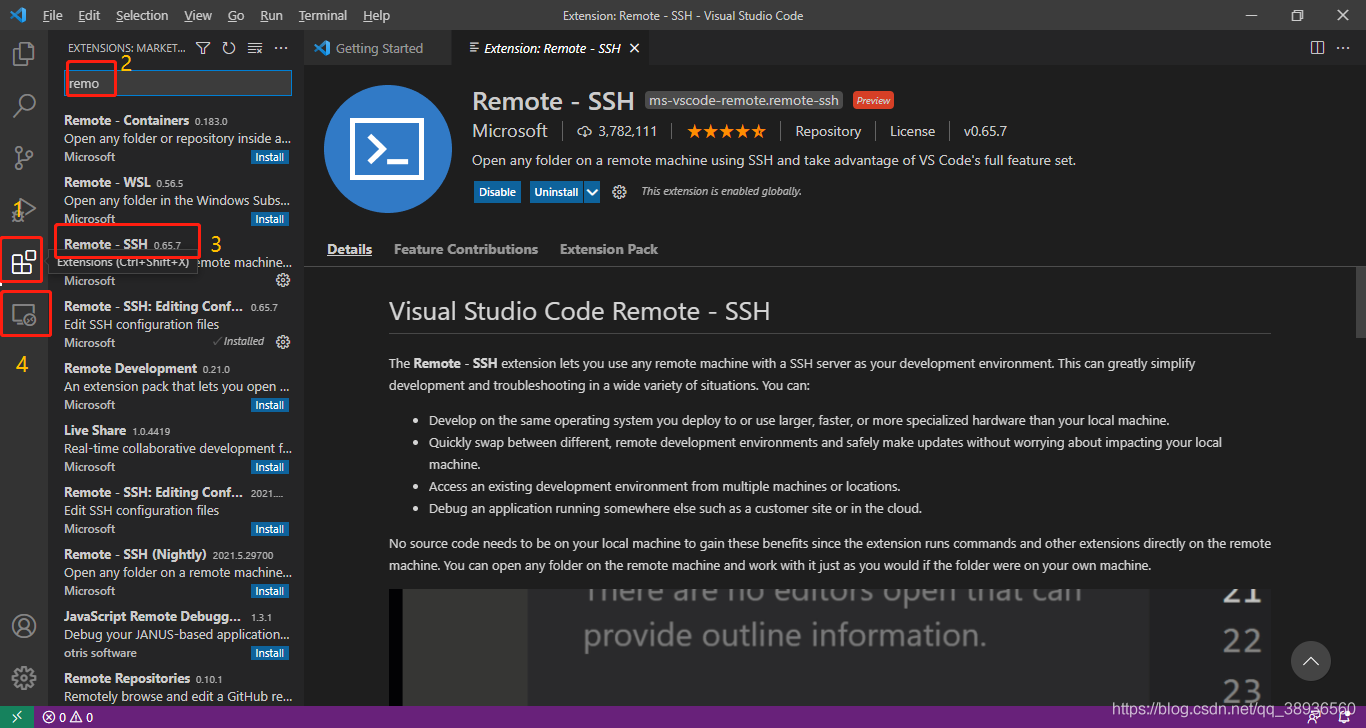
Task: Expand the Uninstall dropdown arrow
Action: (592, 192)
